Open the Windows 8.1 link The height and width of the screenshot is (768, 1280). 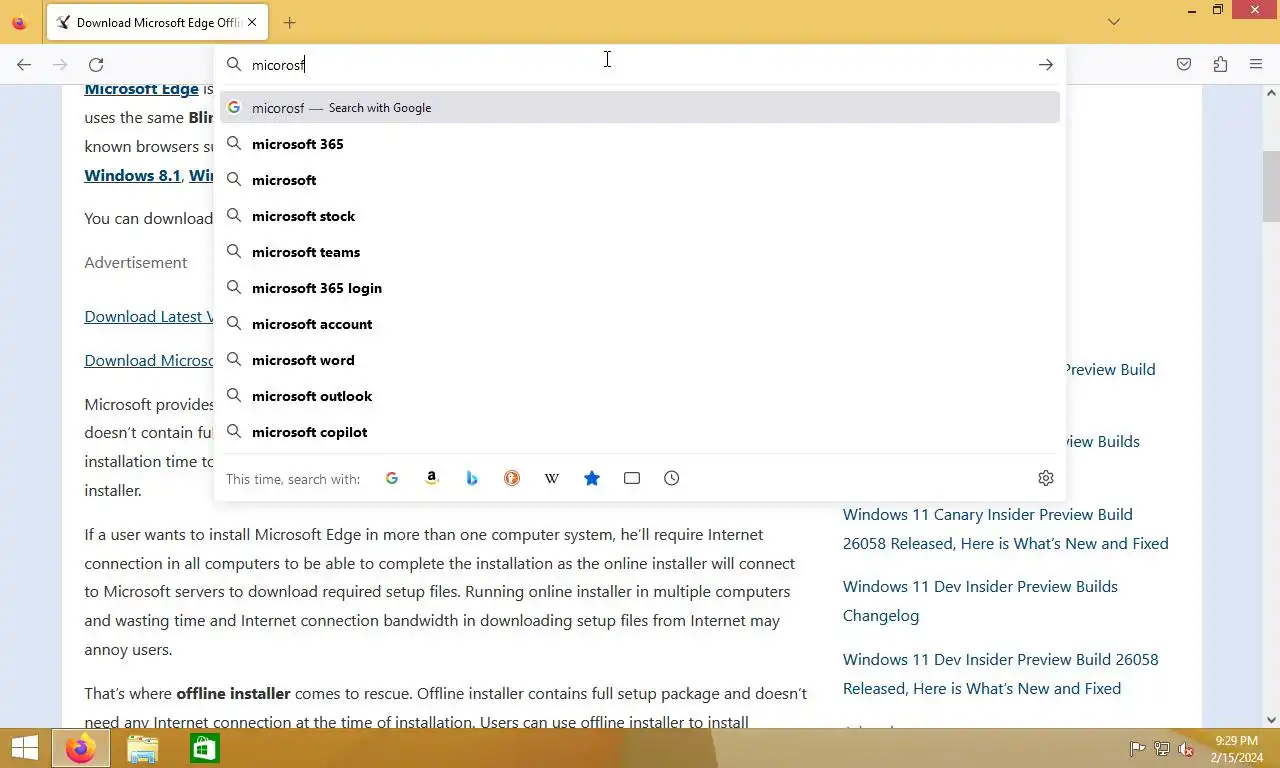pyautogui.click(x=132, y=175)
